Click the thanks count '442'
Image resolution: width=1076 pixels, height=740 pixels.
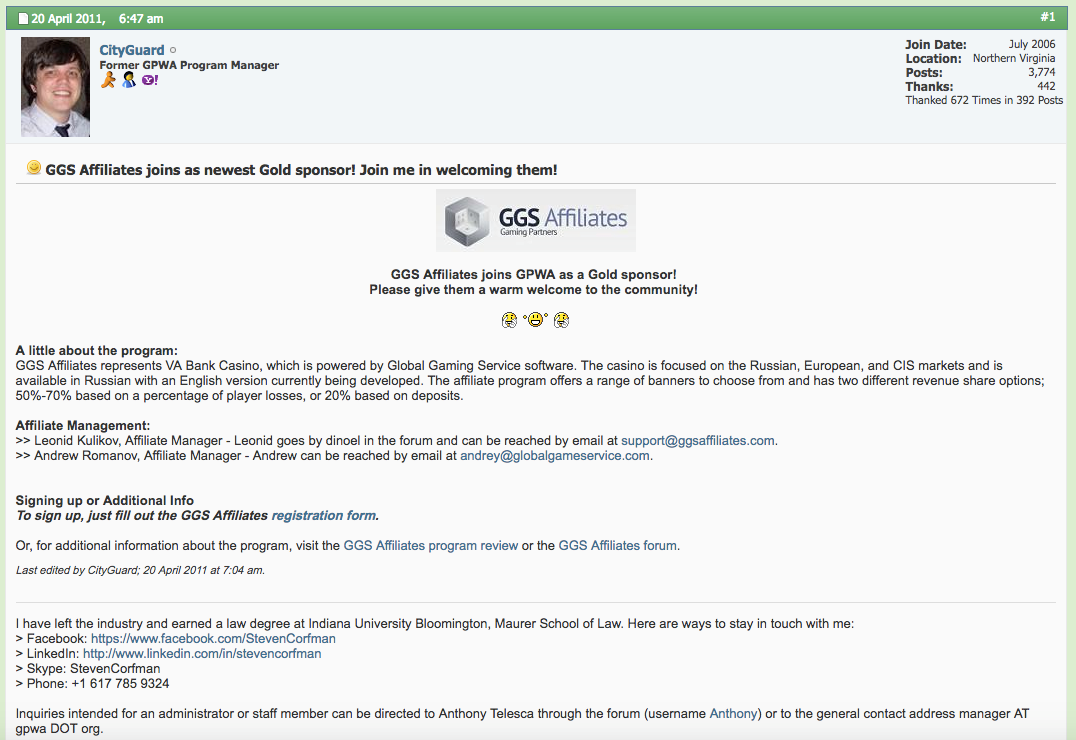pyautogui.click(x=1046, y=86)
